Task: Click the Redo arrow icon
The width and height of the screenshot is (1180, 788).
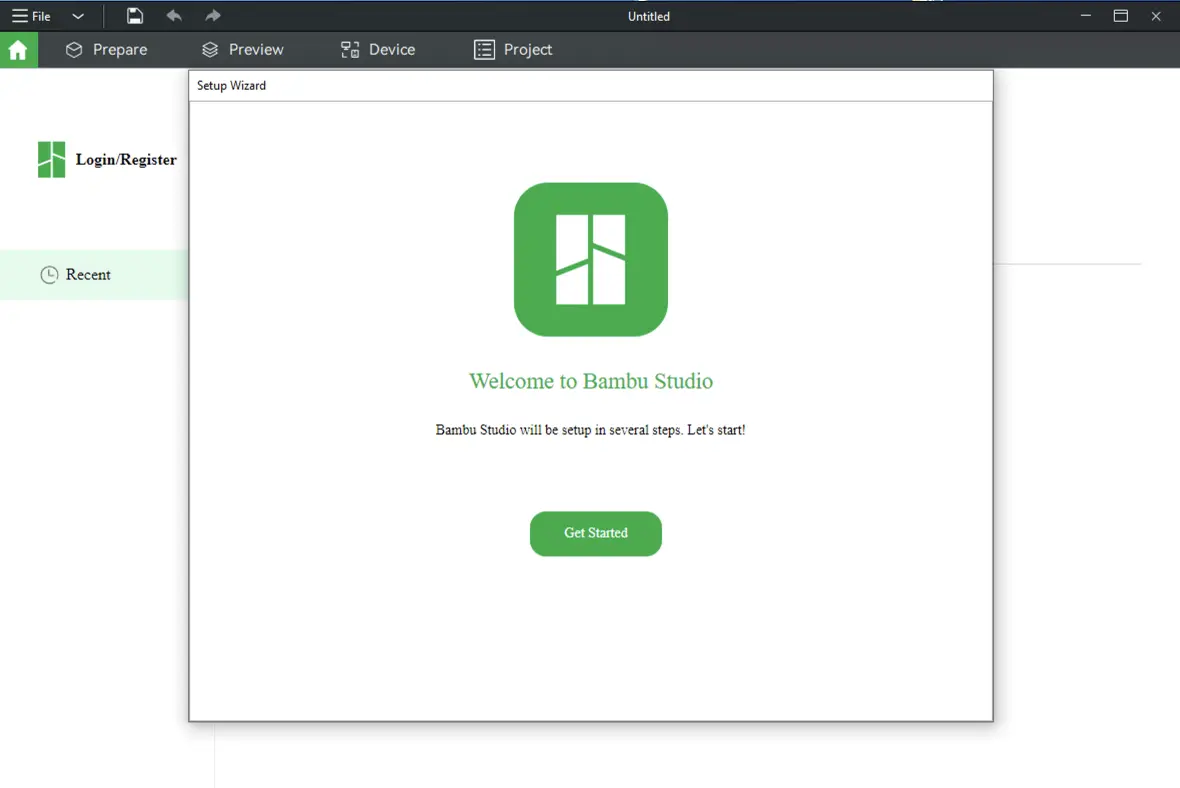Action: pos(213,16)
